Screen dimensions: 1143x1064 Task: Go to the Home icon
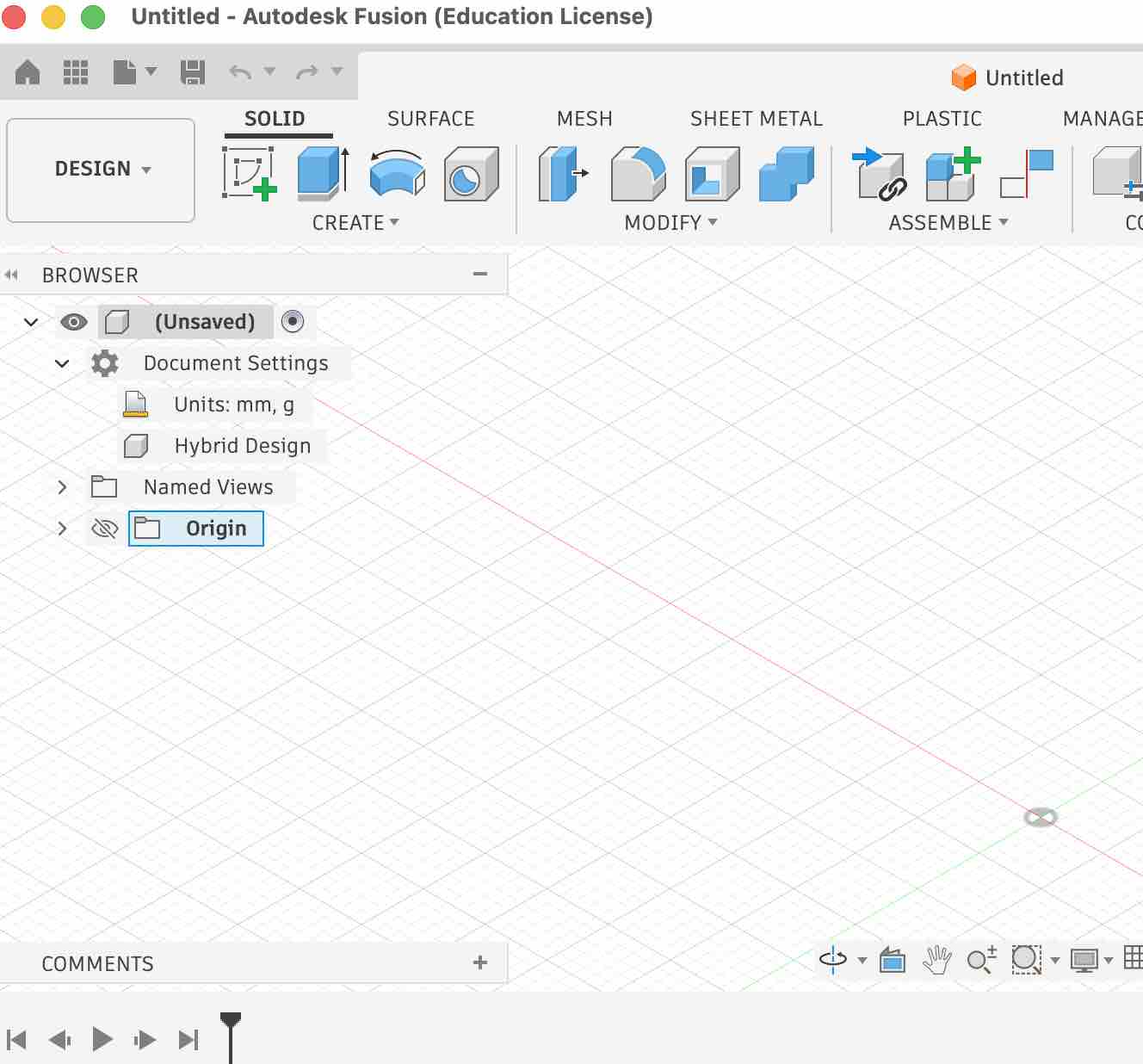pyautogui.click(x=28, y=71)
